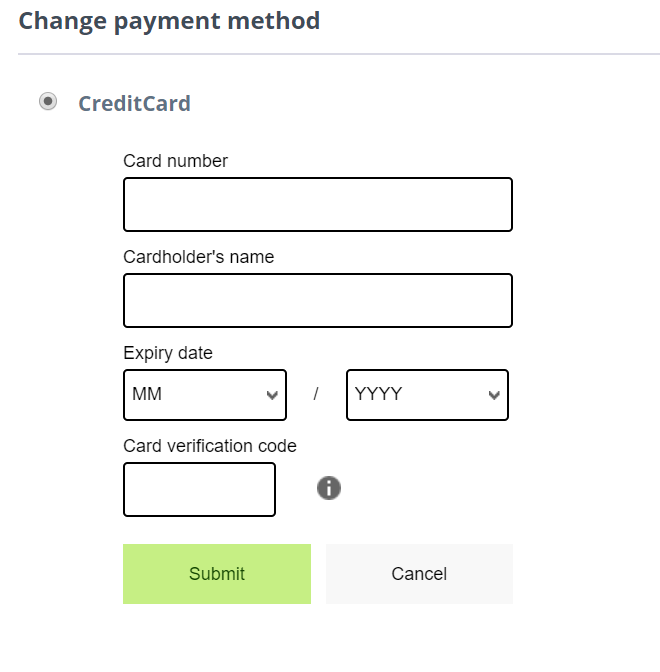
Task: Click the chevron arrow in month selector
Action: (x=272, y=395)
